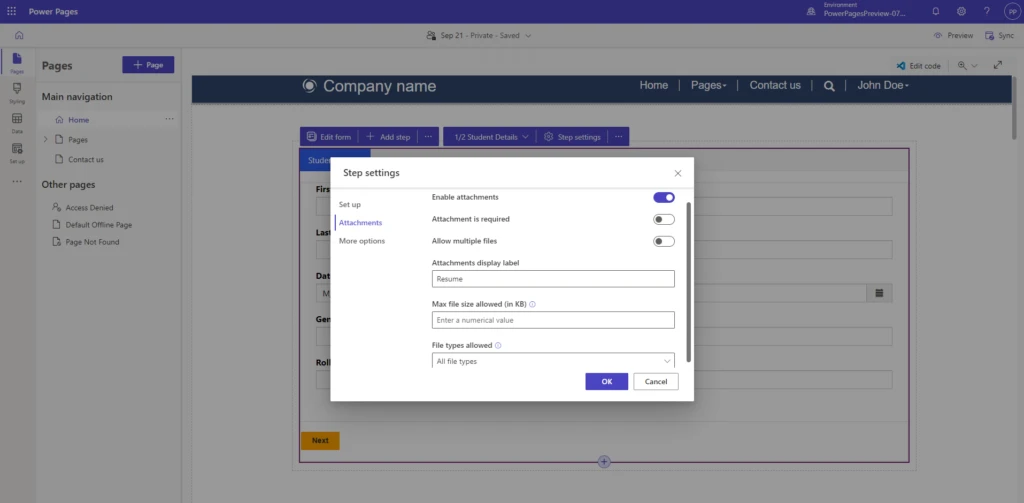Screen dimensions: 1024x503
Task: Switch to the Set up tab
Action: (x=350, y=204)
